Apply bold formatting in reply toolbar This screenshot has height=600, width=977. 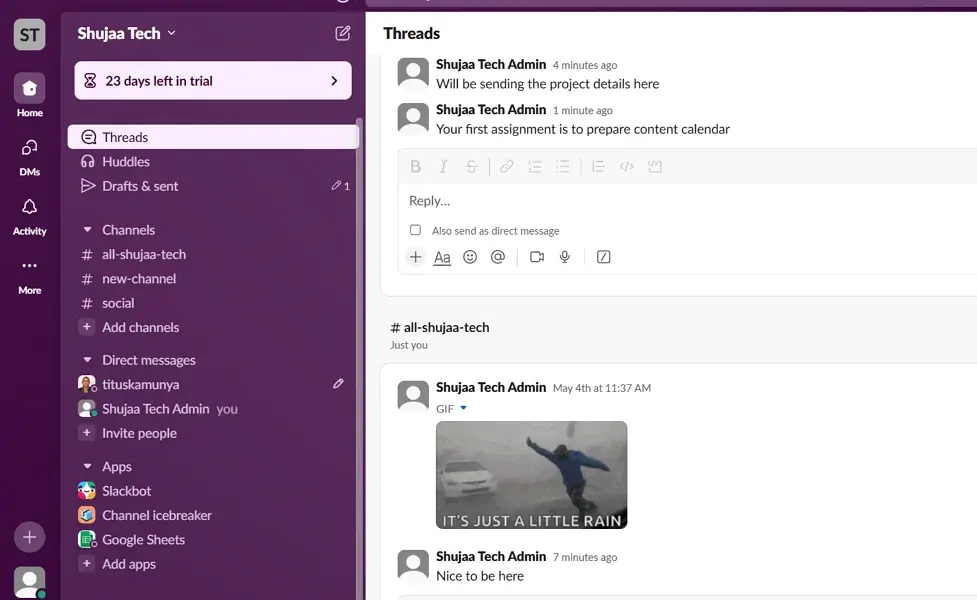(416, 166)
